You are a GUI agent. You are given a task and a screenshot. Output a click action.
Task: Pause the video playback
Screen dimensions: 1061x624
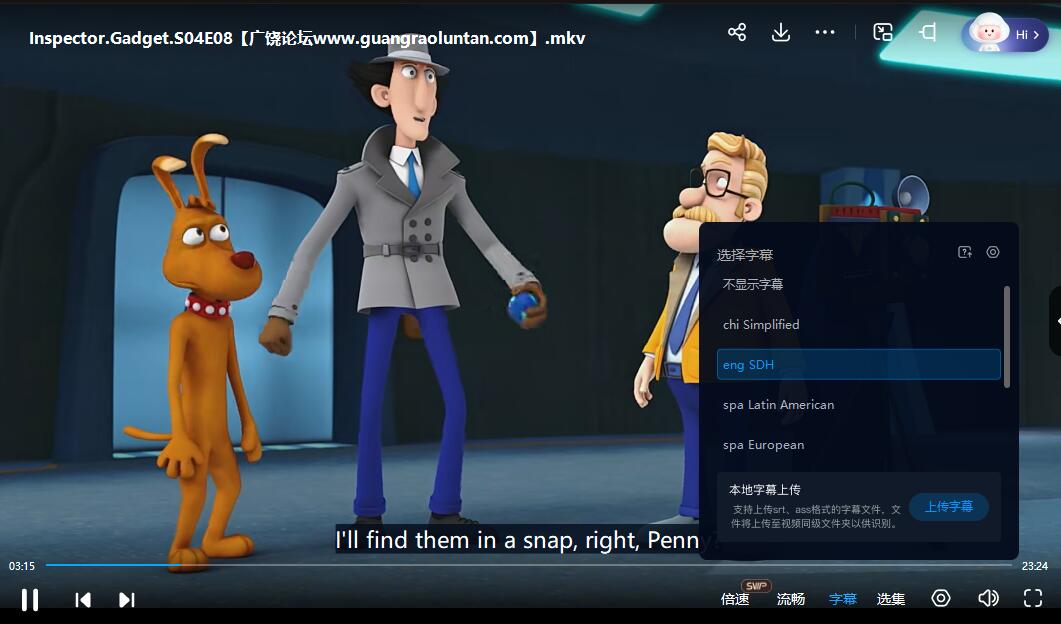pyautogui.click(x=30, y=600)
